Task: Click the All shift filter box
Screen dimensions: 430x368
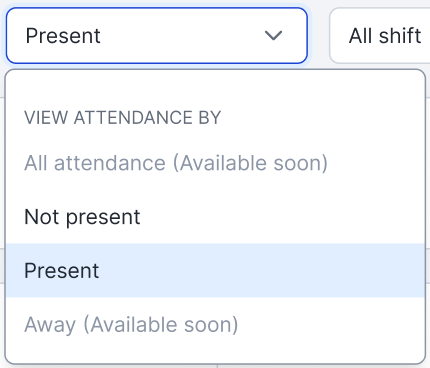Action: click(x=380, y=36)
